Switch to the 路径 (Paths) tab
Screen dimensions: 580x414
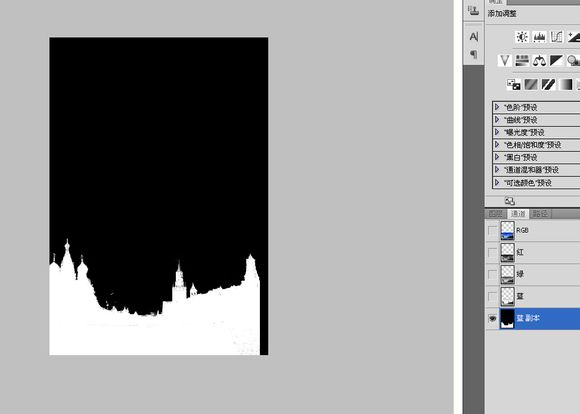click(x=540, y=213)
